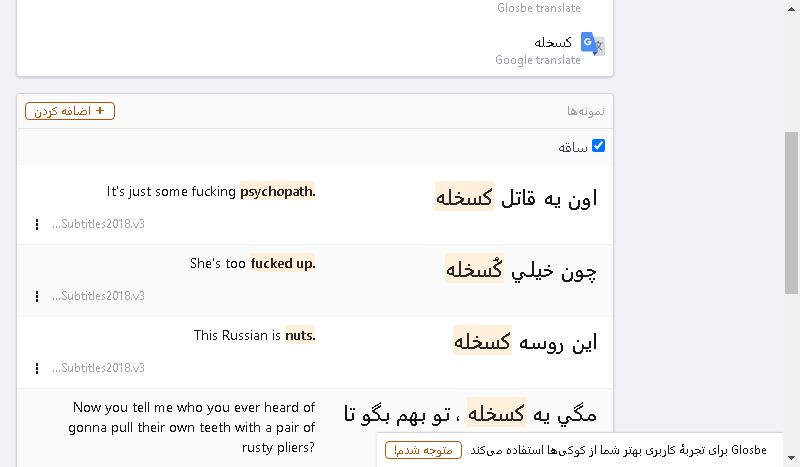Open options menu for fucked up example
Screen dimensions: 800x467
click(x=37, y=297)
